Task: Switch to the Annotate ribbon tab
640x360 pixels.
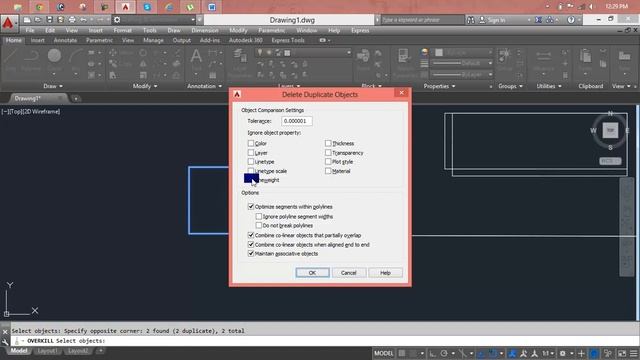Action: (x=65, y=40)
